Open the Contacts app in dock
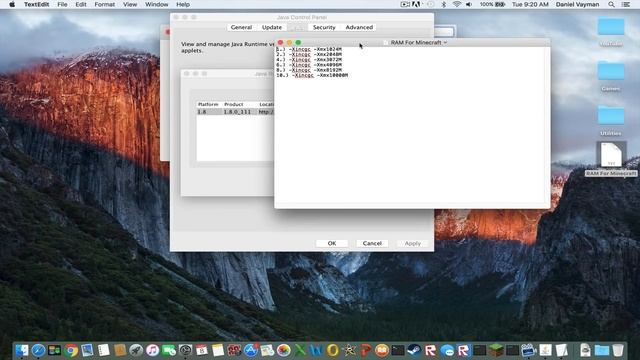640x360 pixels. [x=120, y=350]
